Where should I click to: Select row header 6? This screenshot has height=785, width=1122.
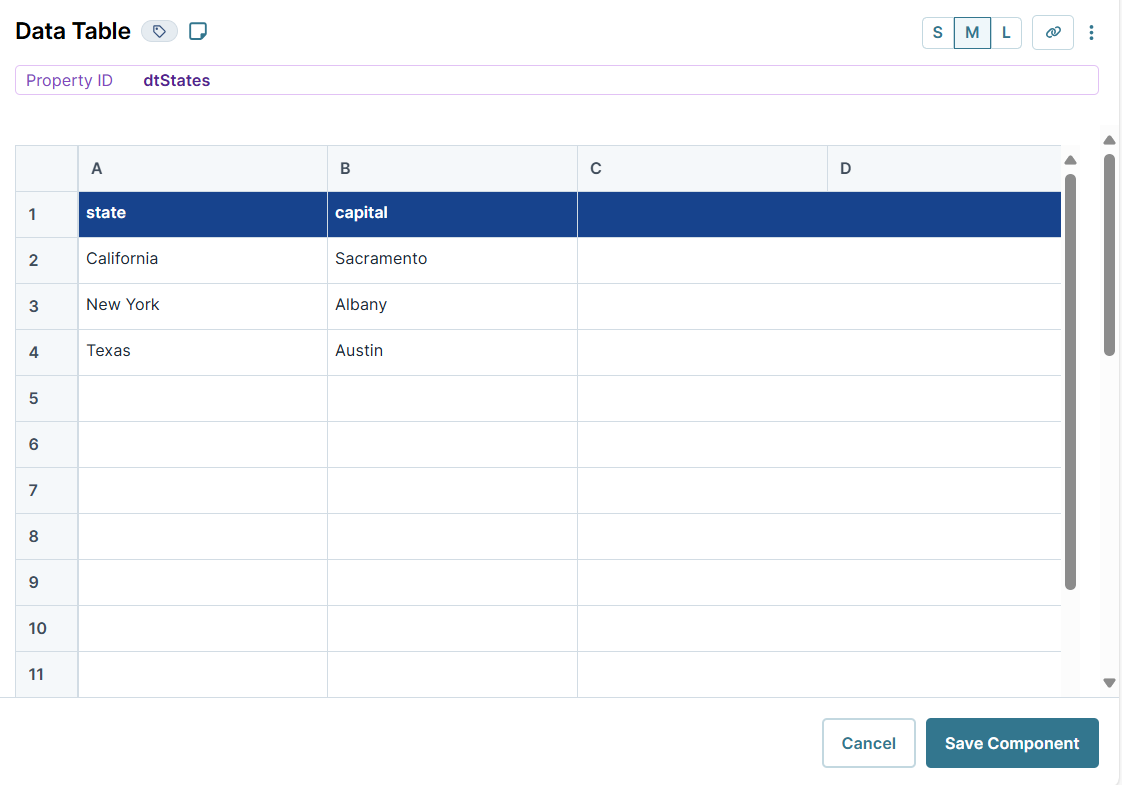point(47,444)
